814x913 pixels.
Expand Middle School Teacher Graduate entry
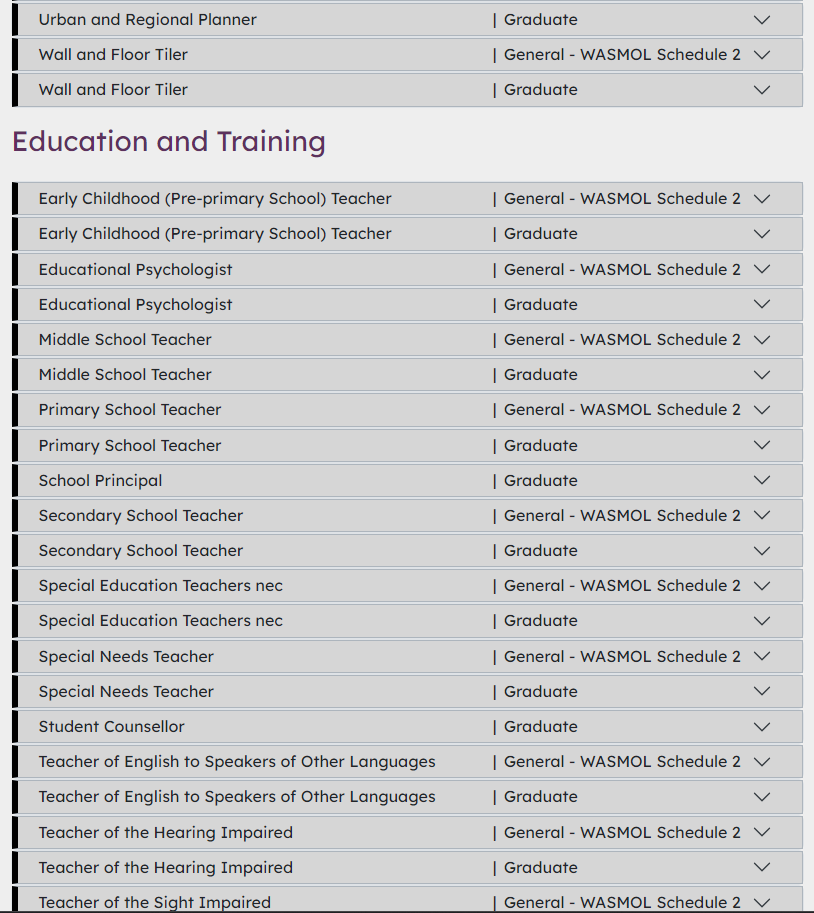point(762,375)
